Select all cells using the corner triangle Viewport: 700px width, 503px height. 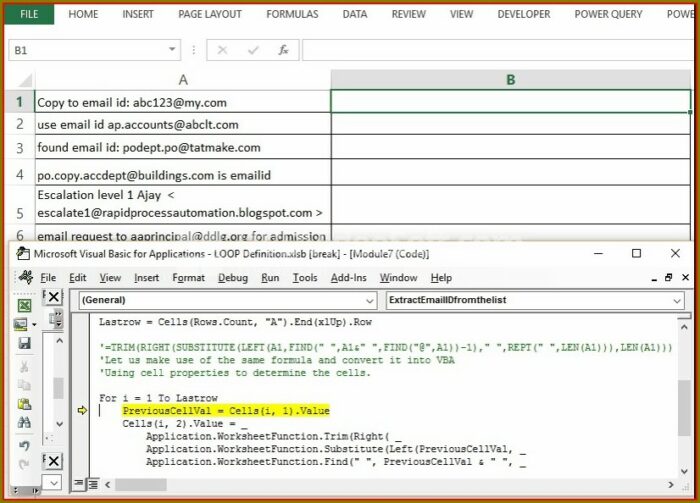tap(24, 80)
